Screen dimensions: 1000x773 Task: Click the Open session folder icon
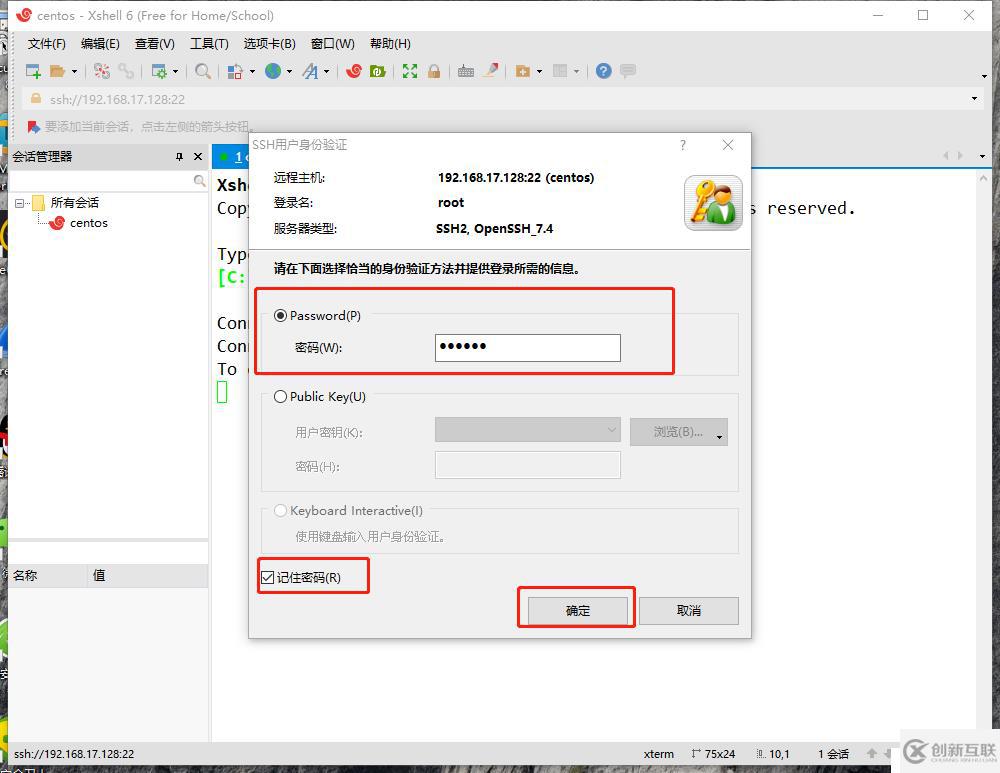pyautogui.click(x=57, y=71)
